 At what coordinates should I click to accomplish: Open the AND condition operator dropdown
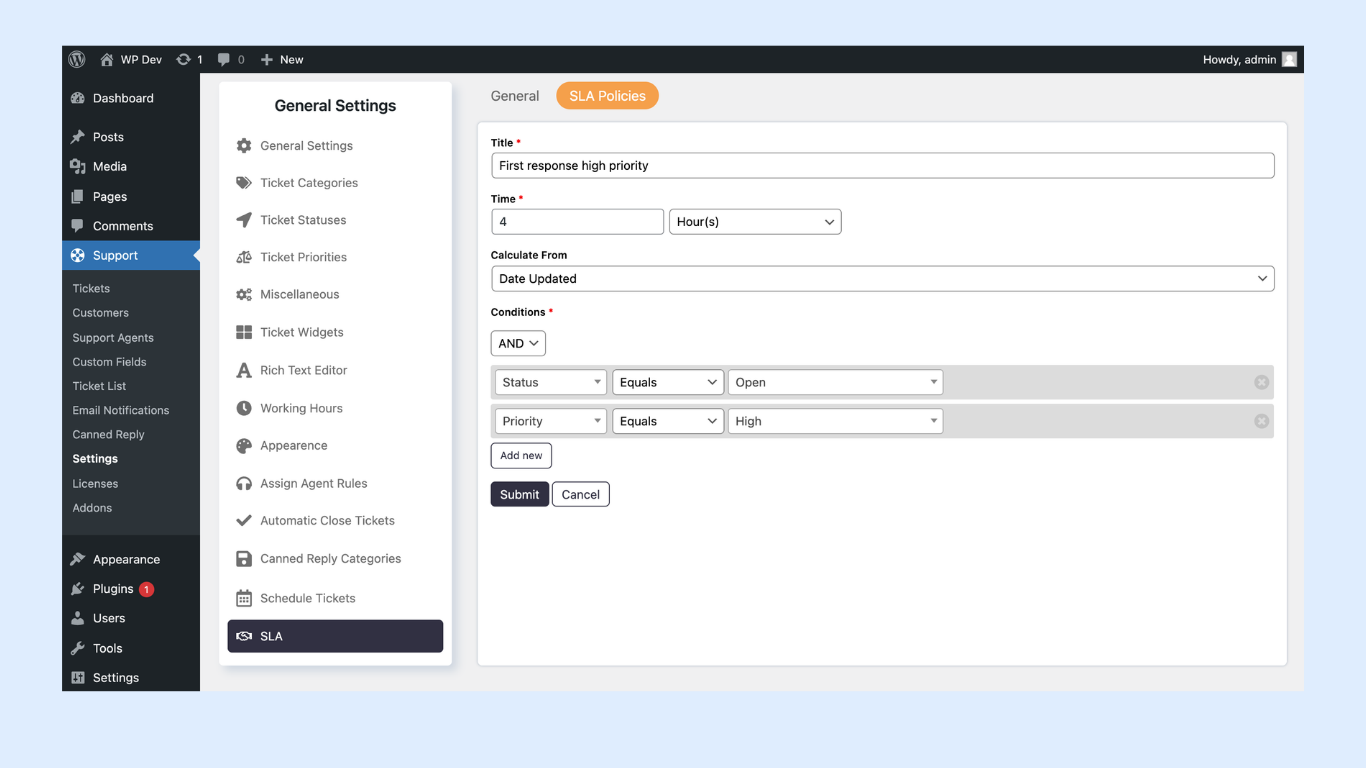518,343
